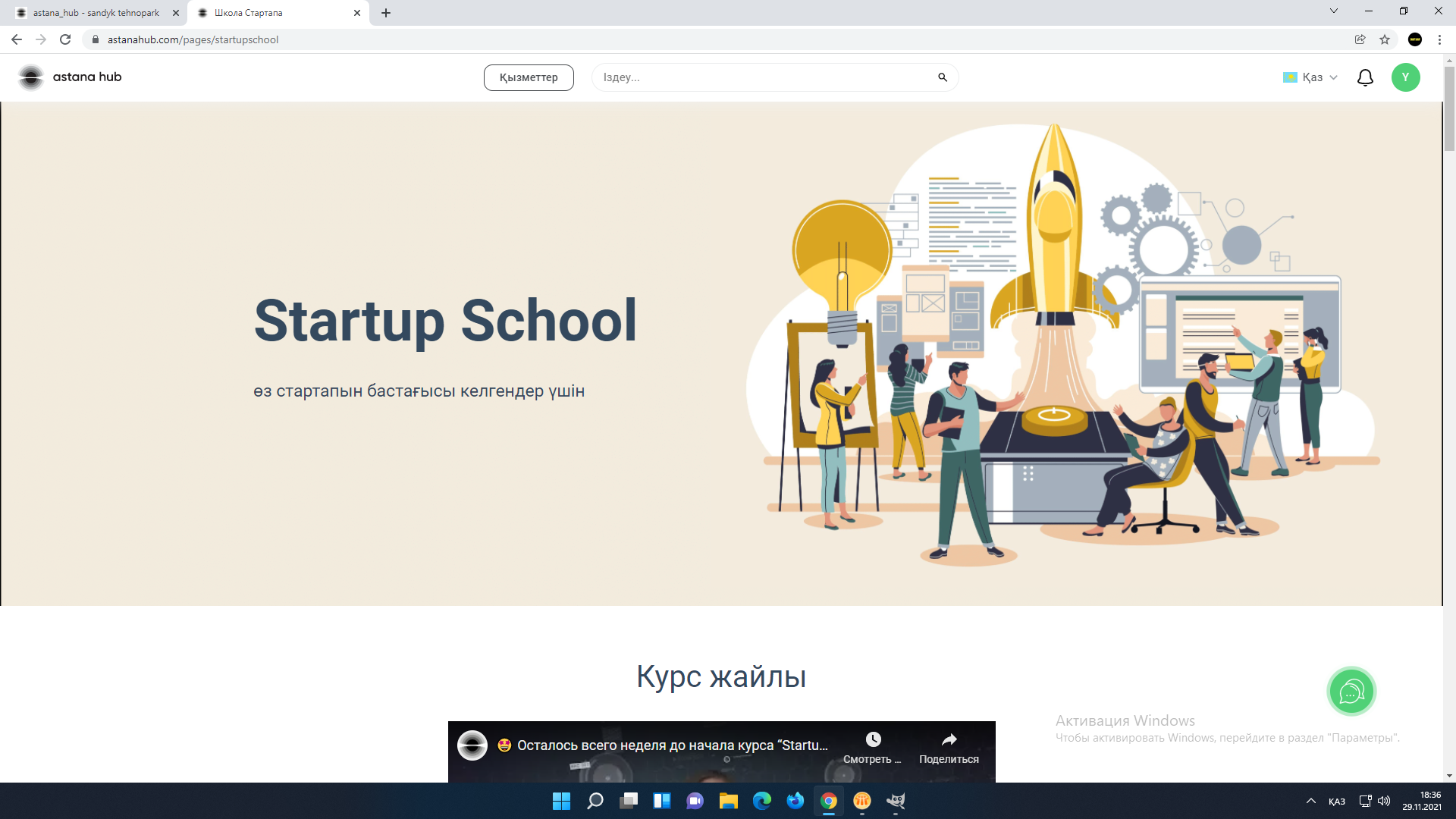Close the astana_hub - sandyk tehnopark tab
The image size is (1456, 819).
tap(176, 13)
